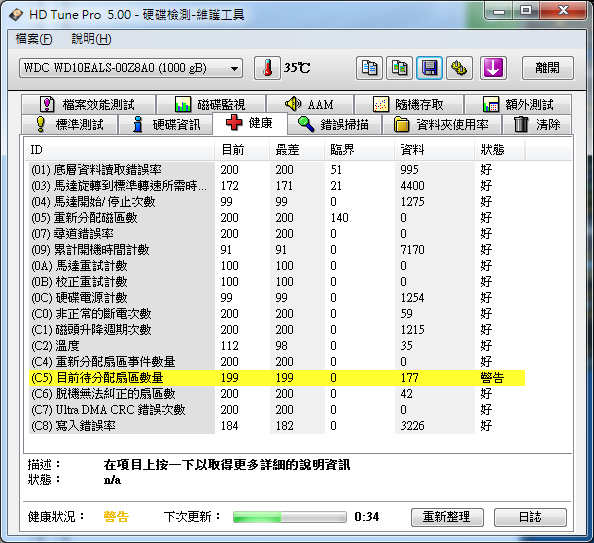Screen dimensions: 594x543
Task: Click the data value 4400
Action: pyautogui.click(x=413, y=186)
